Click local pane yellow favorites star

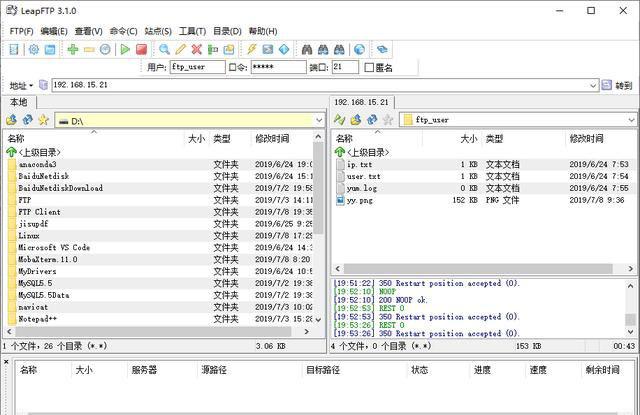click(x=43, y=120)
